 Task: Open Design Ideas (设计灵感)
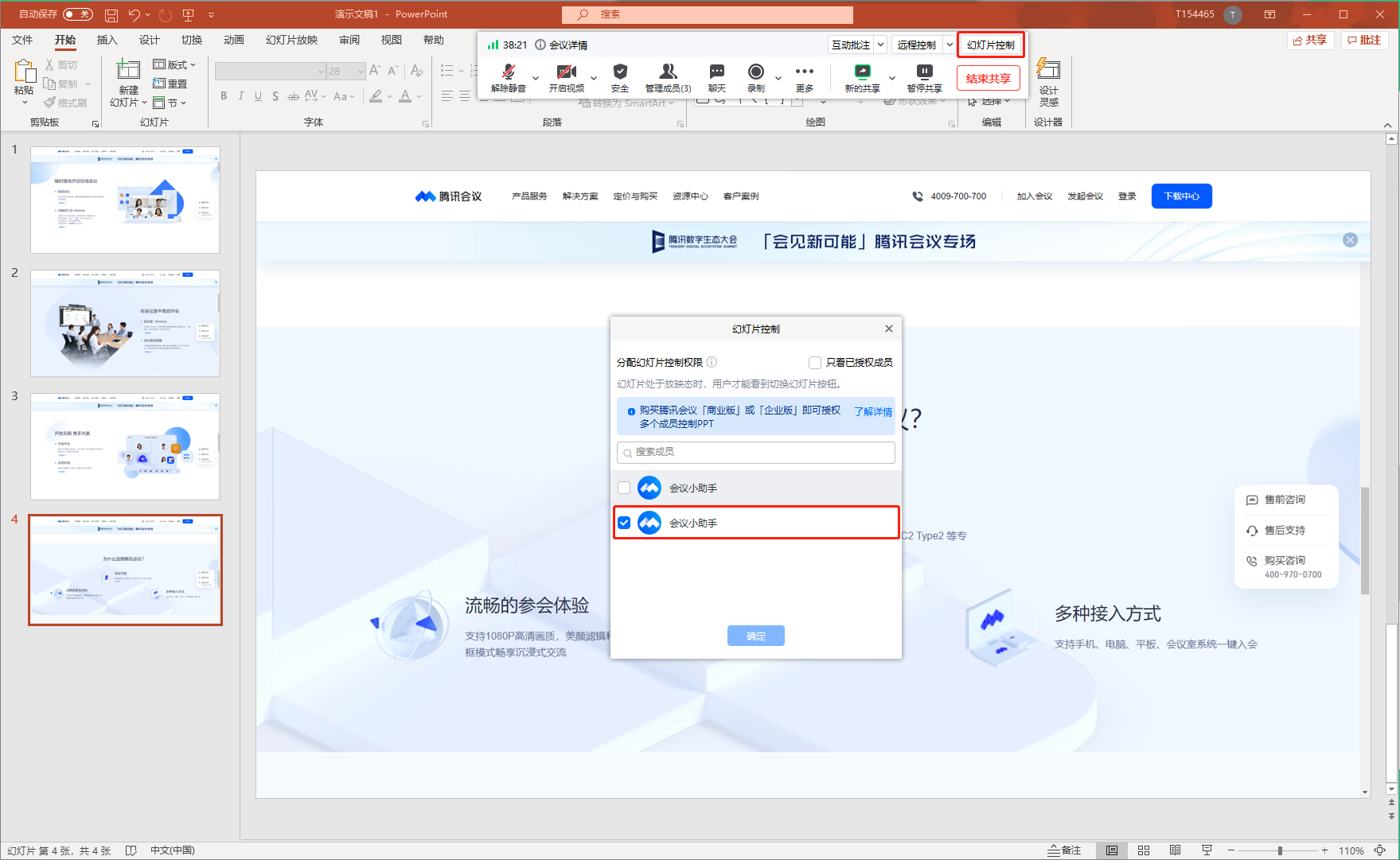[x=1048, y=84]
